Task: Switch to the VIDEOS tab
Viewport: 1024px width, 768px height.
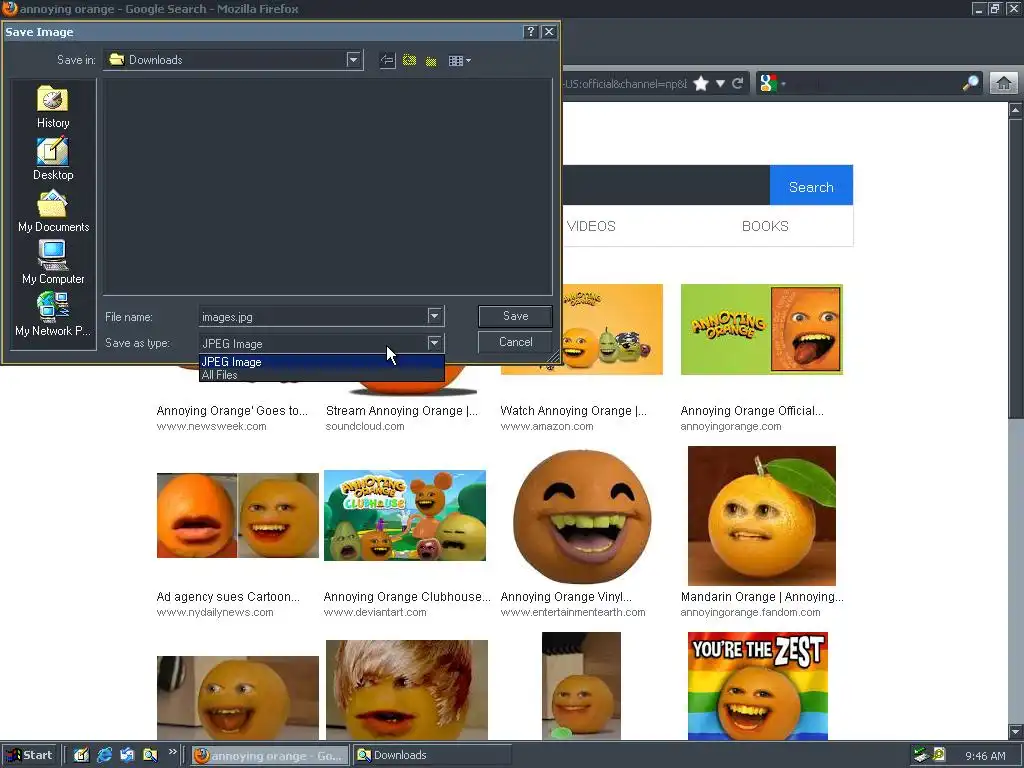Action: pyautogui.click(x=591, y=226)
